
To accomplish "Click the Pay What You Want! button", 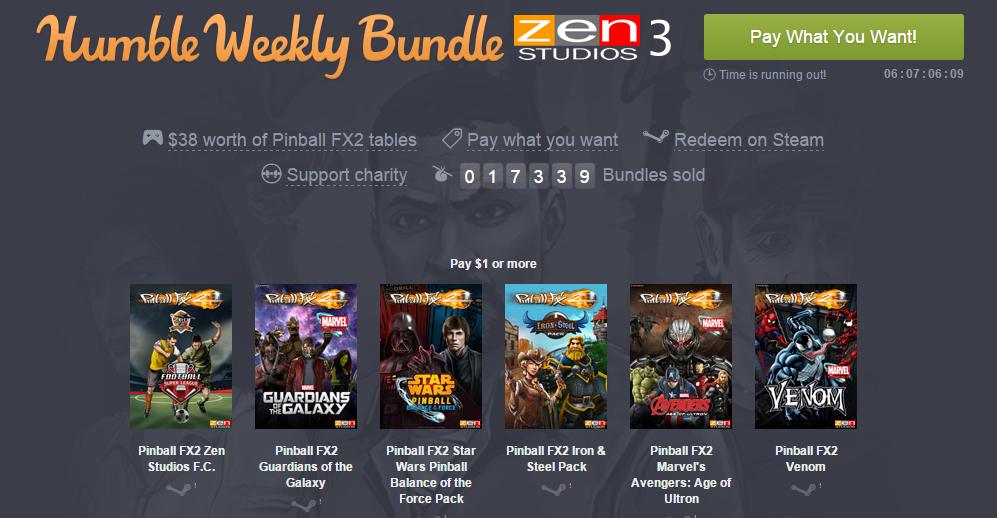I will pos(834,37).
